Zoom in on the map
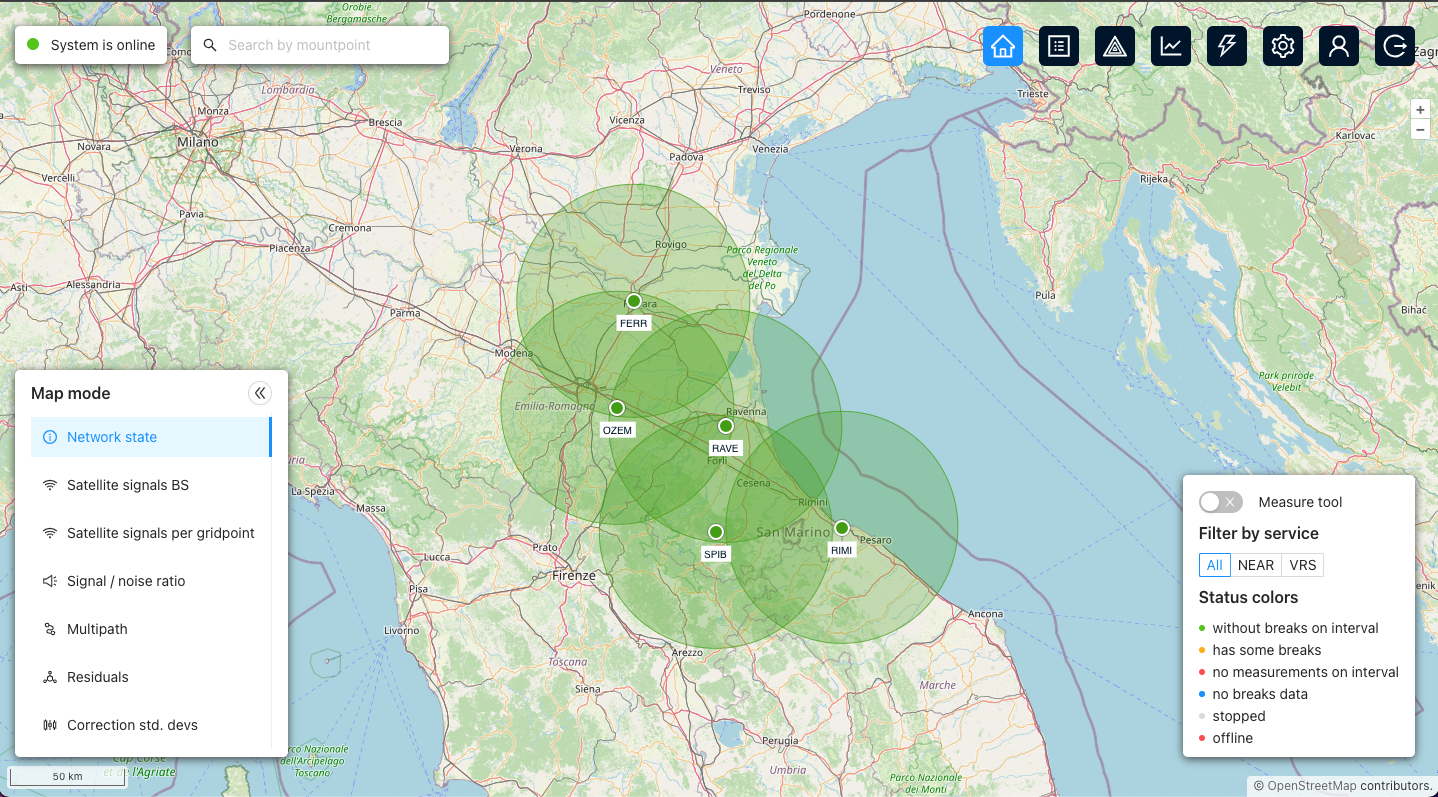The image size is (1438, 797). [x=1420, y=109]
